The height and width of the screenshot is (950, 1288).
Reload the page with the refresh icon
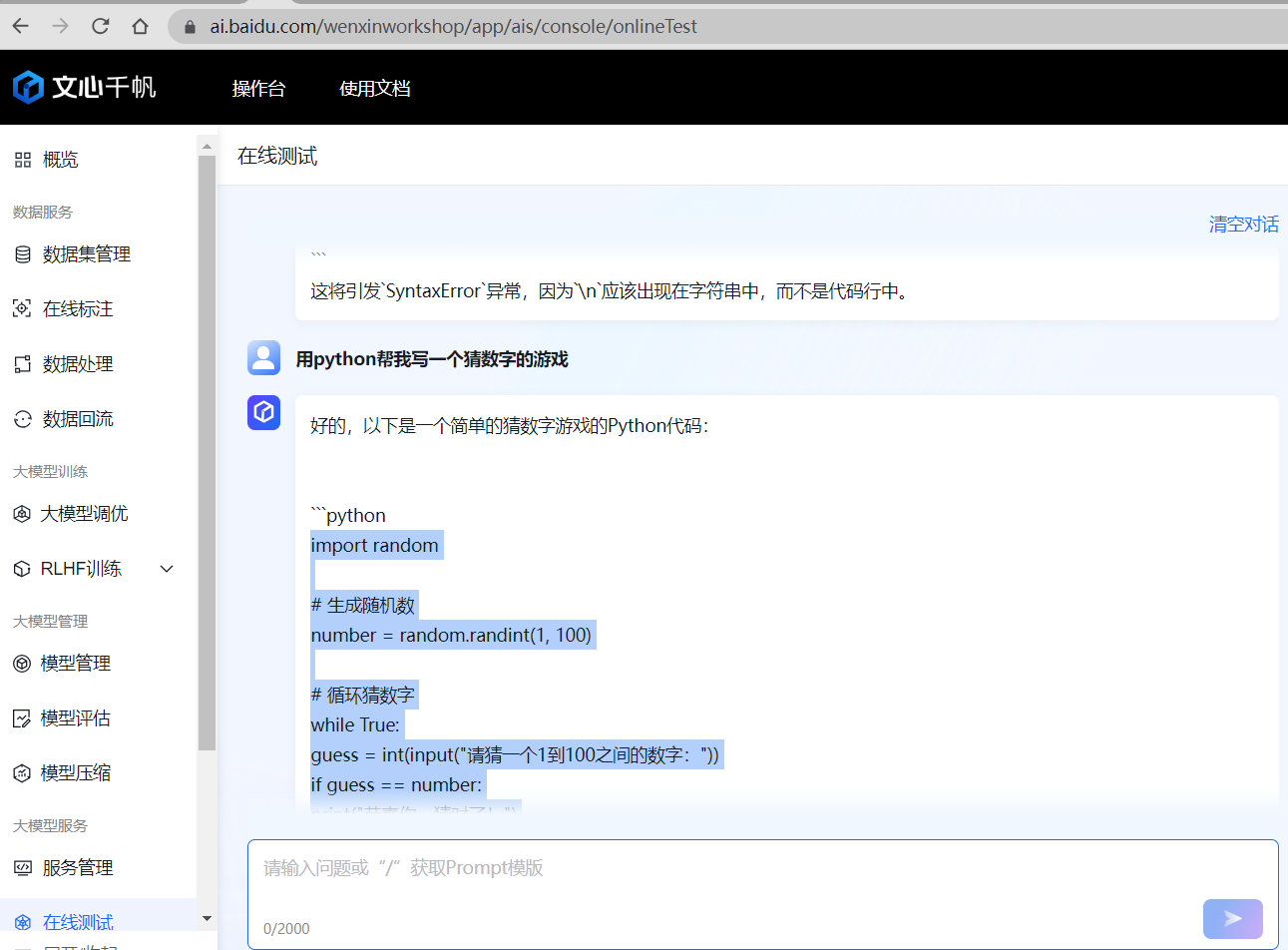pyautogui.click(x=100, y=26)
